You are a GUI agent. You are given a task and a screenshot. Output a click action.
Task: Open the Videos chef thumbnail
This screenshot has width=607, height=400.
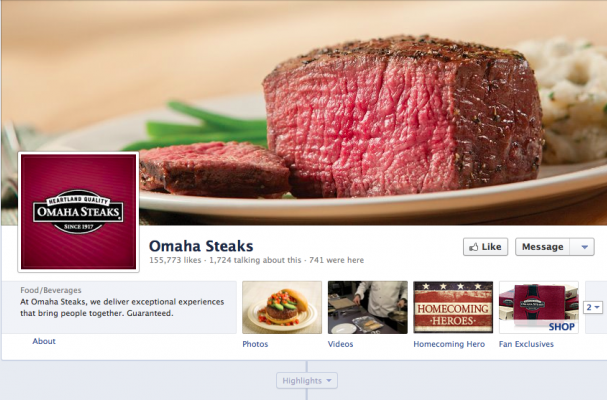click(367, 307)
